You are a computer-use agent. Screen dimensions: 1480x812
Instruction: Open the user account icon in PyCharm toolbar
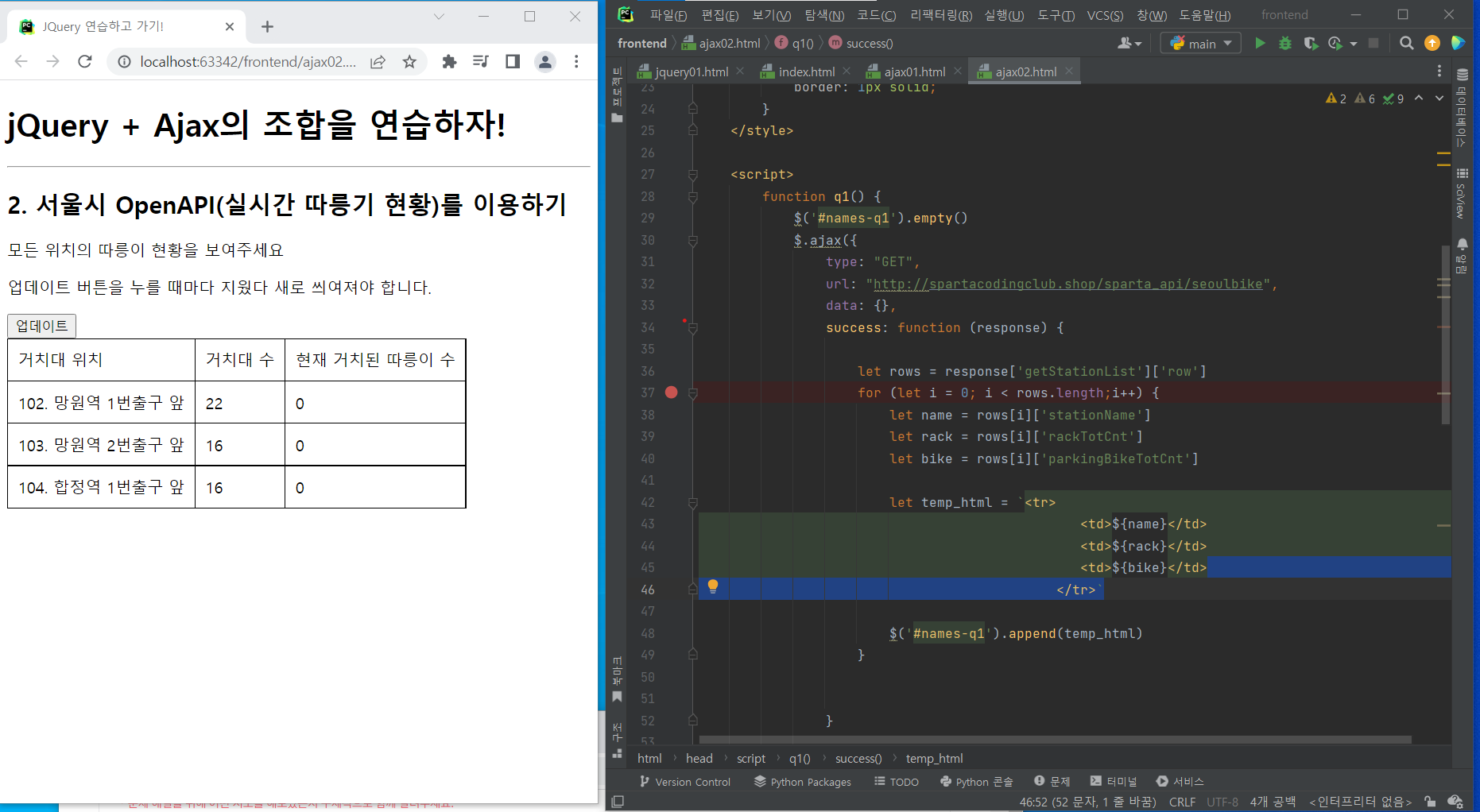tap(1129, 43)
